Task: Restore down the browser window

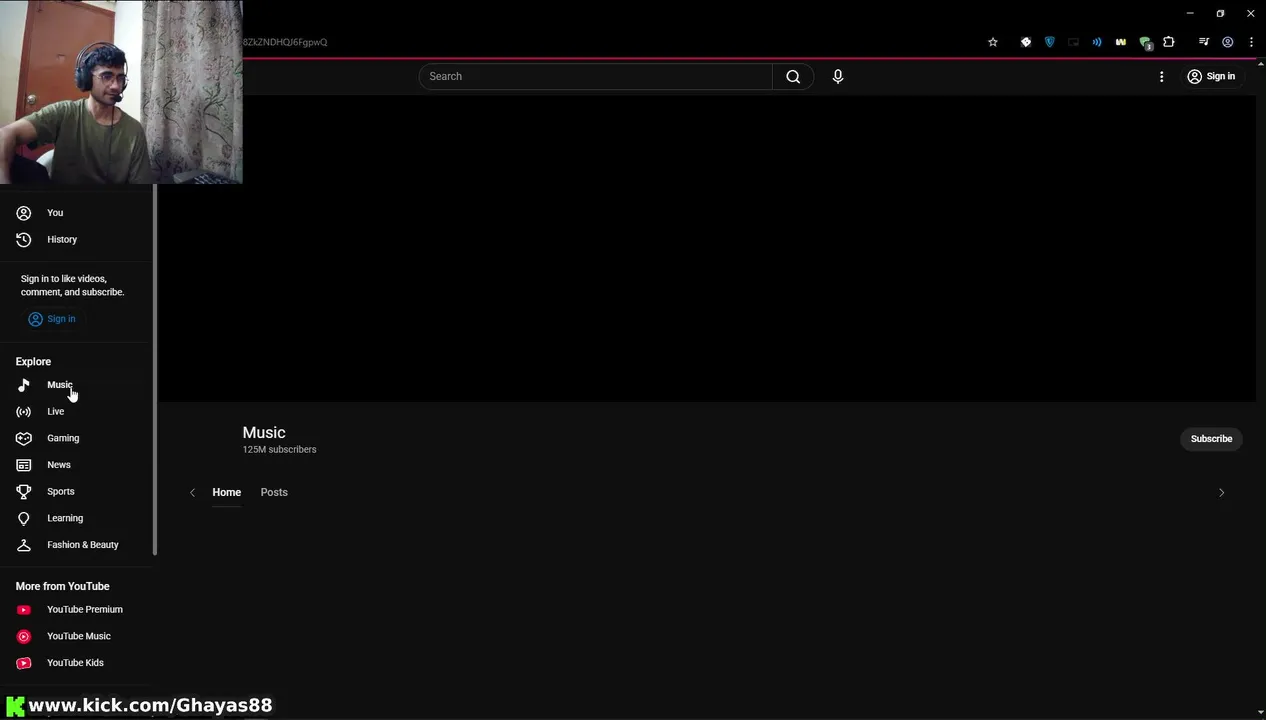Action: [x=1220, y=13]
